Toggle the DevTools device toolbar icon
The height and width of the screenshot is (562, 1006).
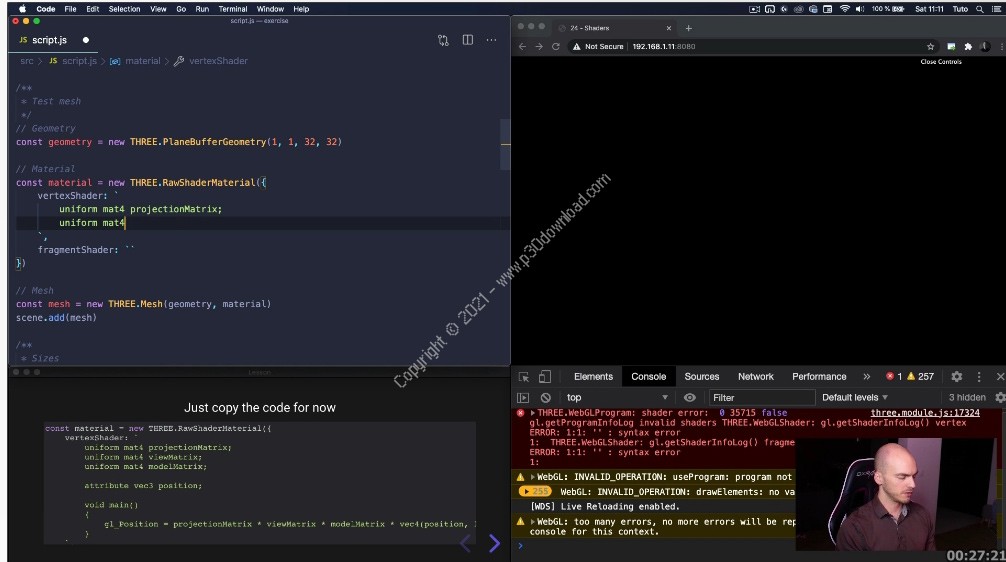(x=544, y=377)
